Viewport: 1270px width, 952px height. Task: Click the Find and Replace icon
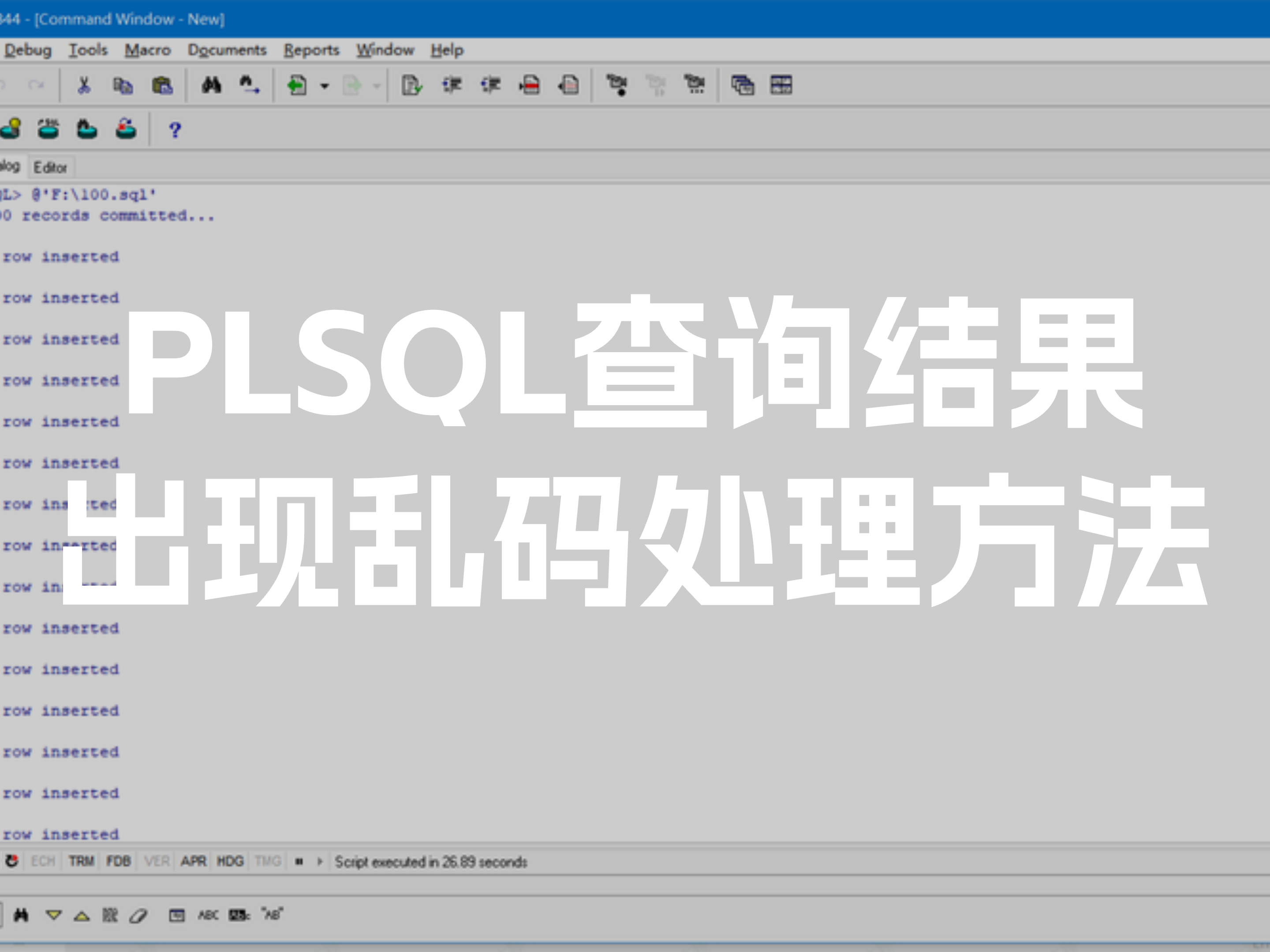(249, 86)
